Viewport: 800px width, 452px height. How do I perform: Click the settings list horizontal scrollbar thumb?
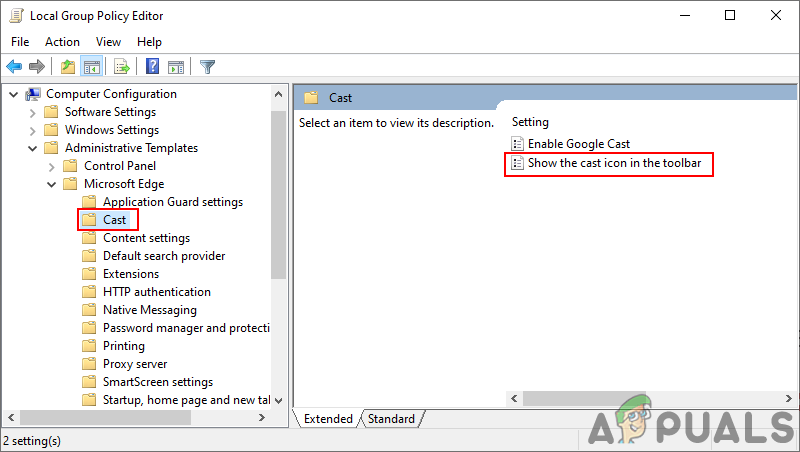pyautogui.click(x=584, y=398)
